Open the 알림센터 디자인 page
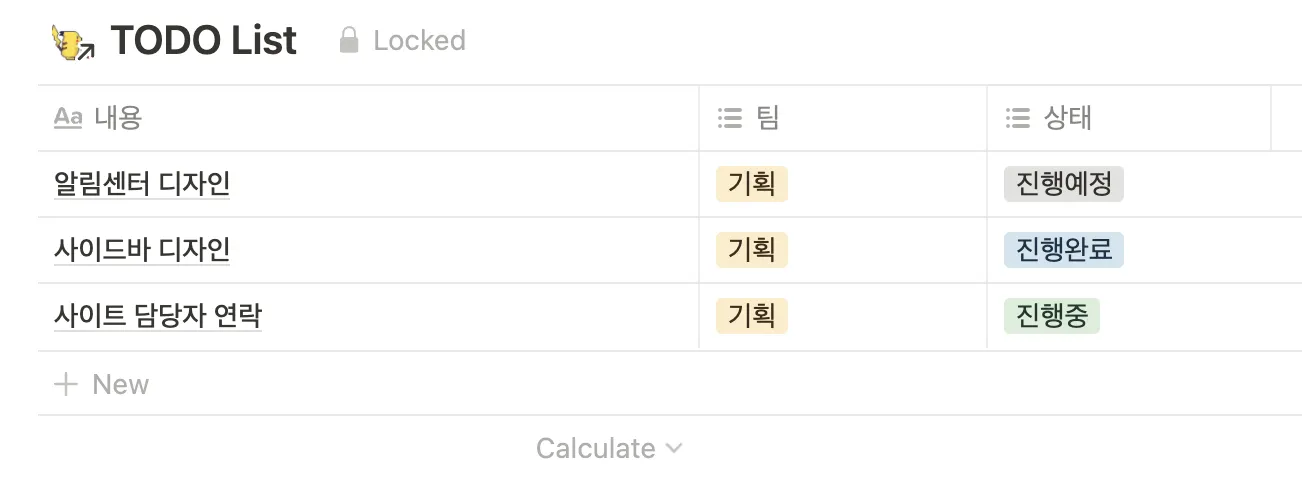The height and width of the screenshot is (494, 1302). click(142, 184)
